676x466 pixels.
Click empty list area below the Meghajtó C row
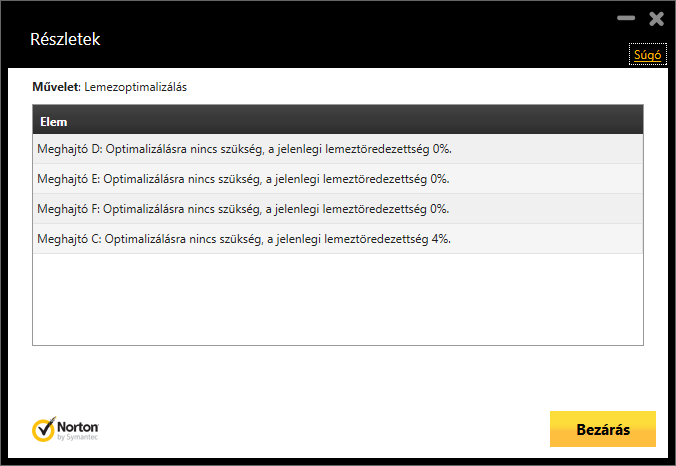click(x=338, y=300)
